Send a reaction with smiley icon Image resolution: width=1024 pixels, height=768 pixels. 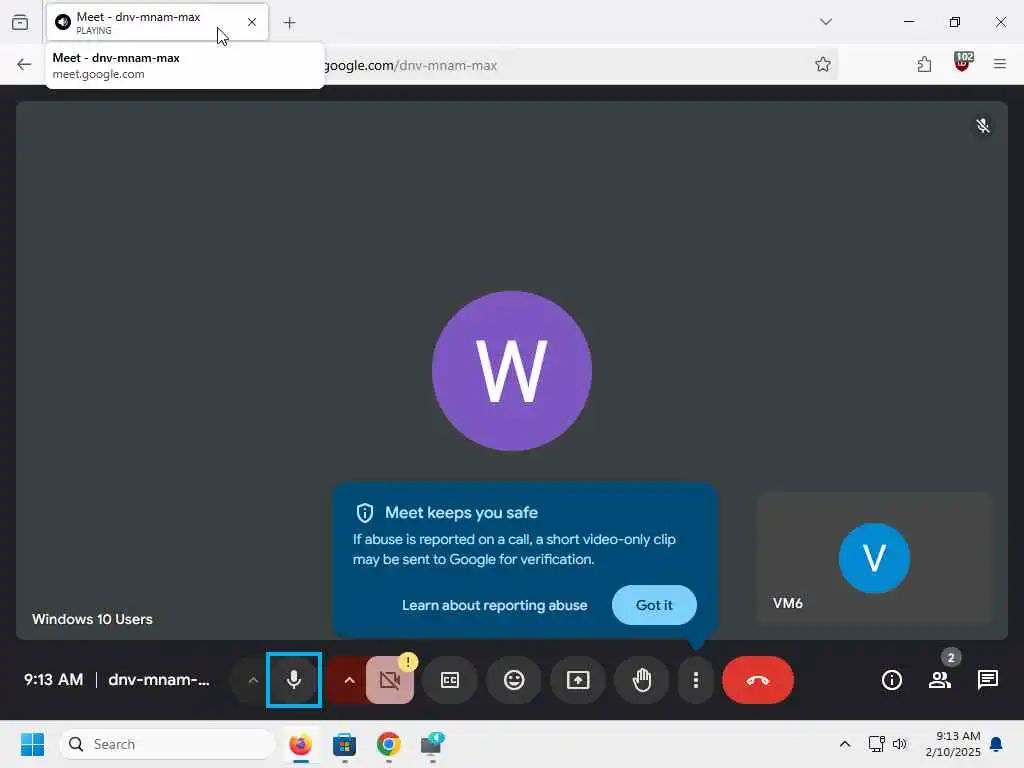[514, 680]
